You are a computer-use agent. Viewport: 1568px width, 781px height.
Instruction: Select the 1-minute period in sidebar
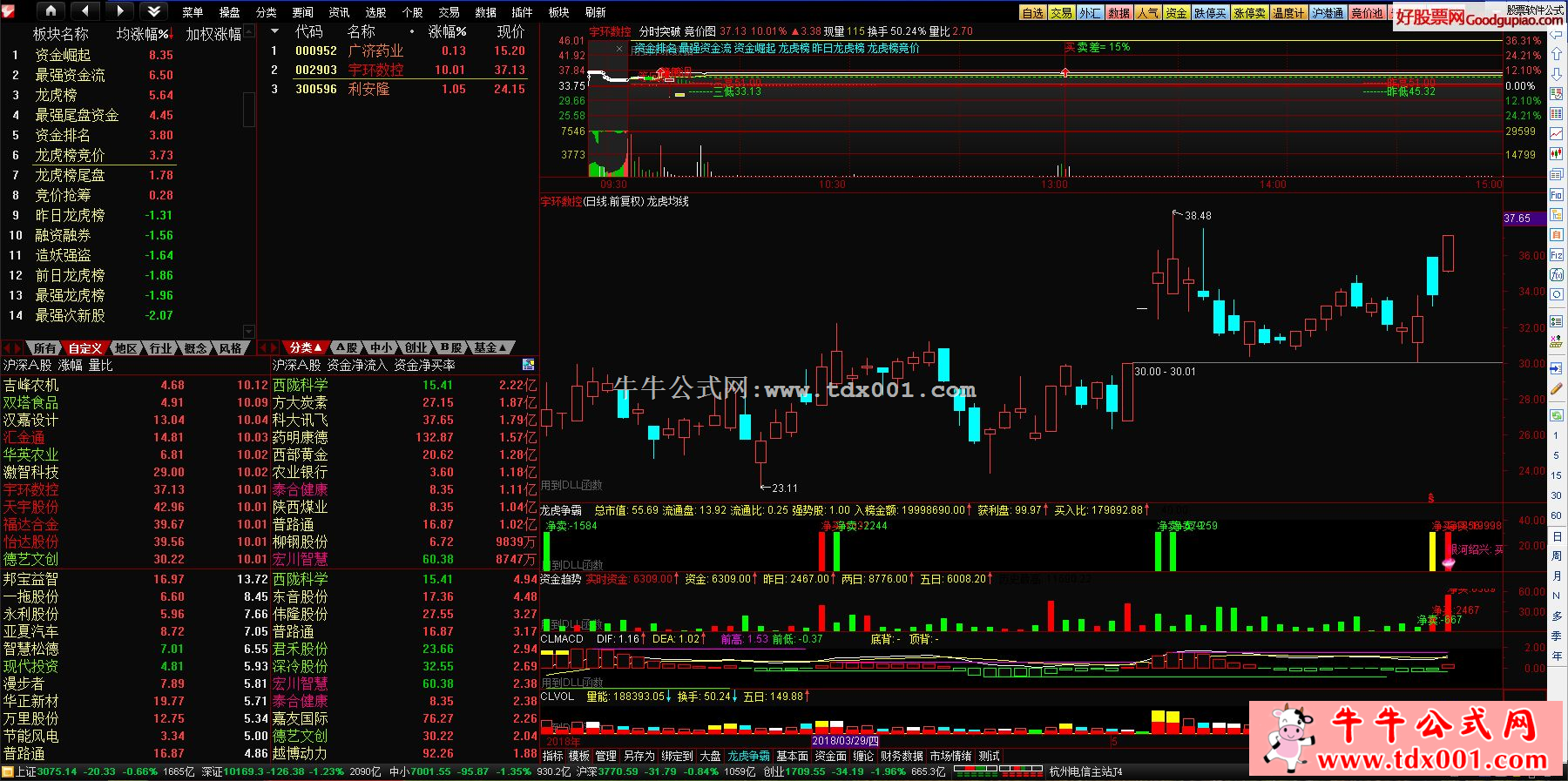click(x=1557, y=436)
